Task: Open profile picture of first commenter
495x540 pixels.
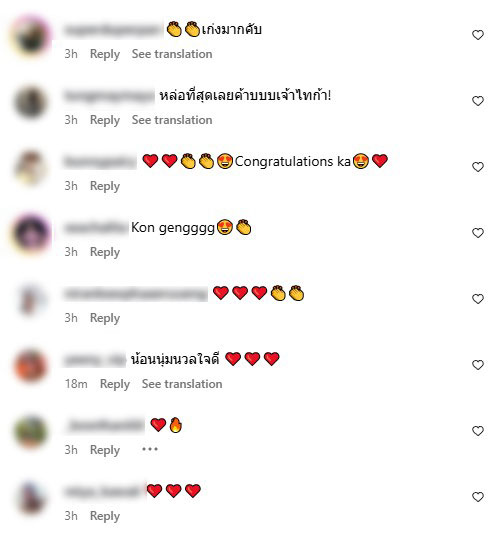Action: (x=31, y=36)
